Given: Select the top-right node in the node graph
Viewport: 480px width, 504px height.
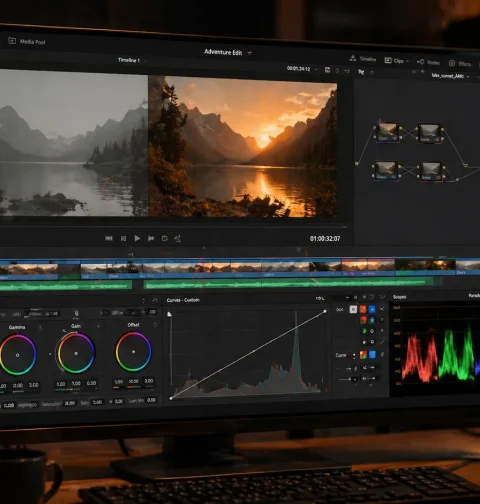Looking at the screenshot, I should point(430,133).
